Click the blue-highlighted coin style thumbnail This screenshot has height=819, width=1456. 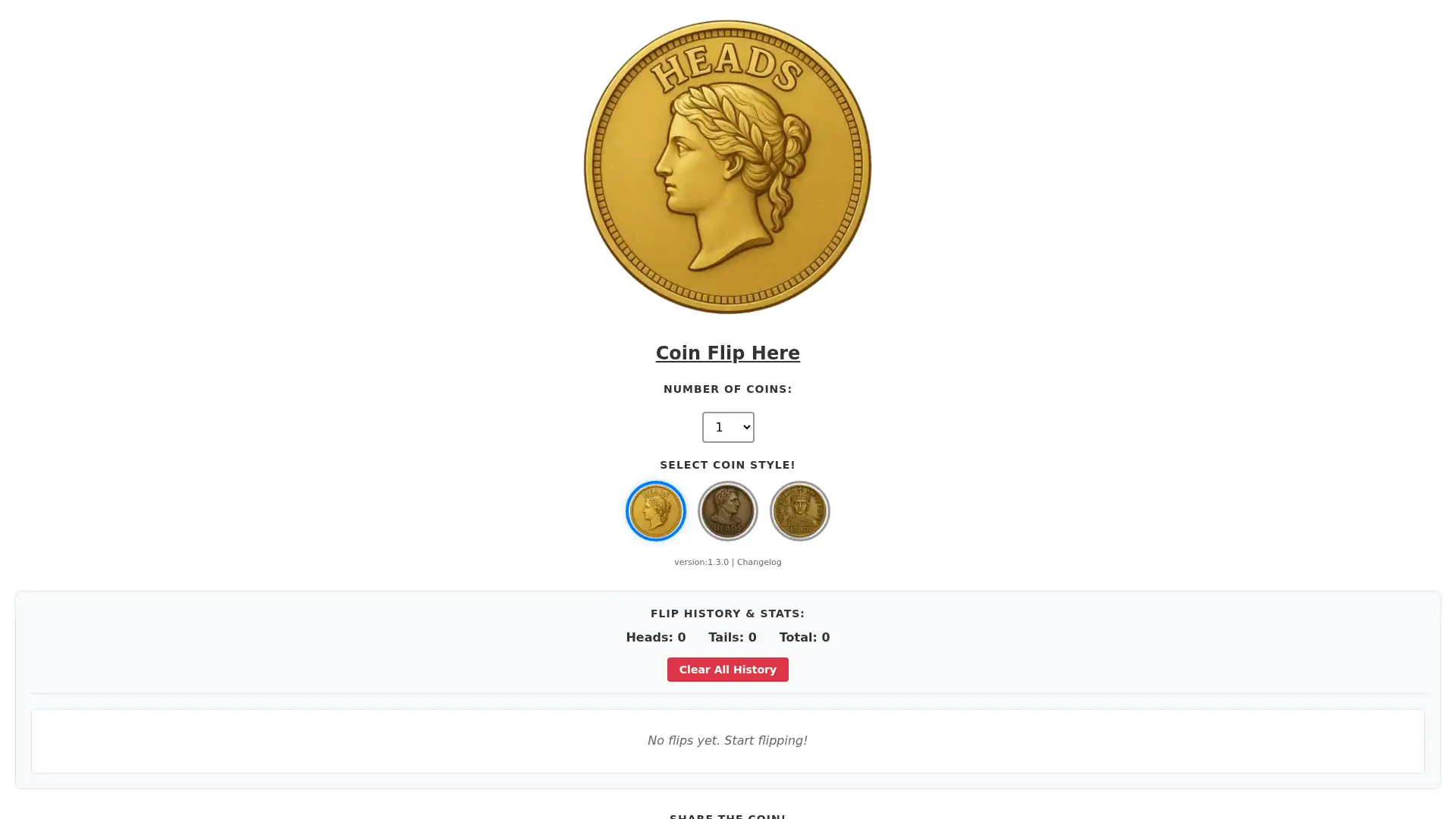click(655, 510)
